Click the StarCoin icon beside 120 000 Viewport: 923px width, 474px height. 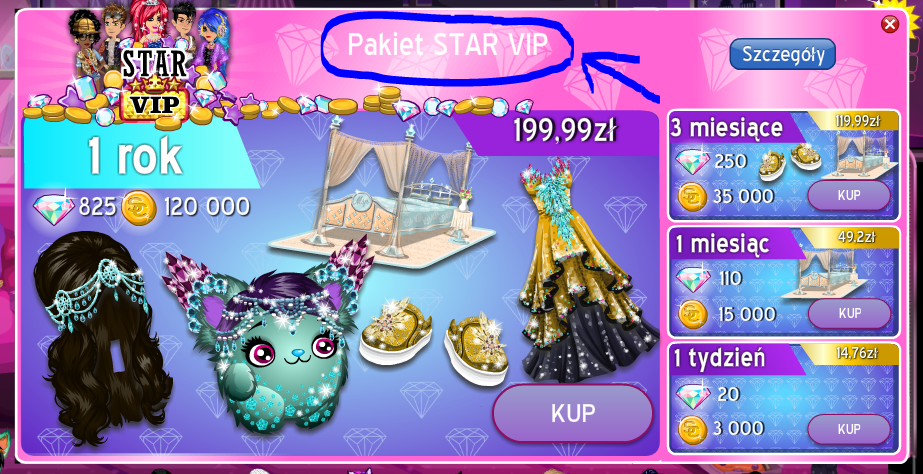click(139, 208)
